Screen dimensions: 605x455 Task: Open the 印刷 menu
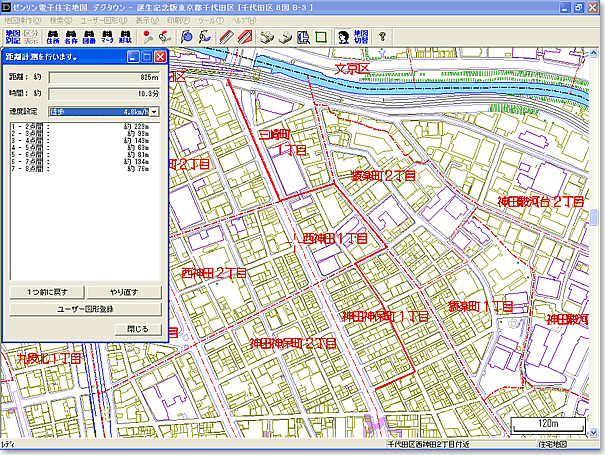click(x=178, y=20)
